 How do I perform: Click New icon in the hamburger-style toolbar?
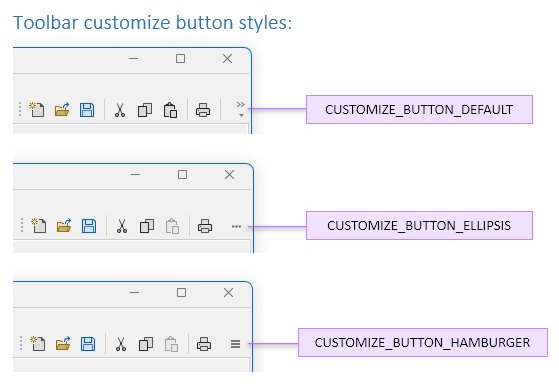[38, 344]
